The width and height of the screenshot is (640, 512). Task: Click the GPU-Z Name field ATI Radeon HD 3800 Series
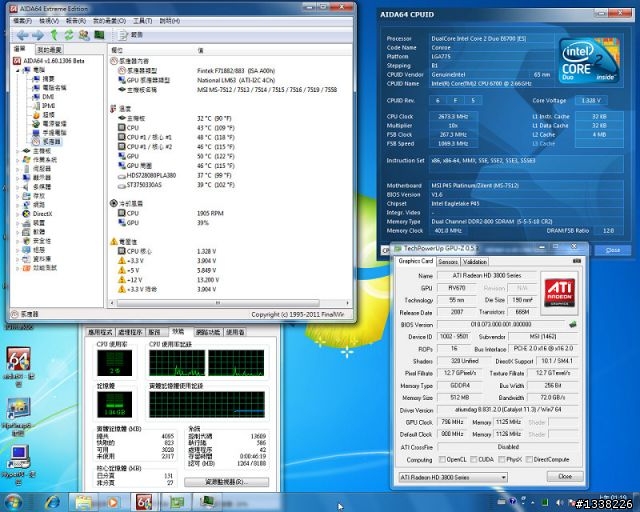[x=487, y=276]
